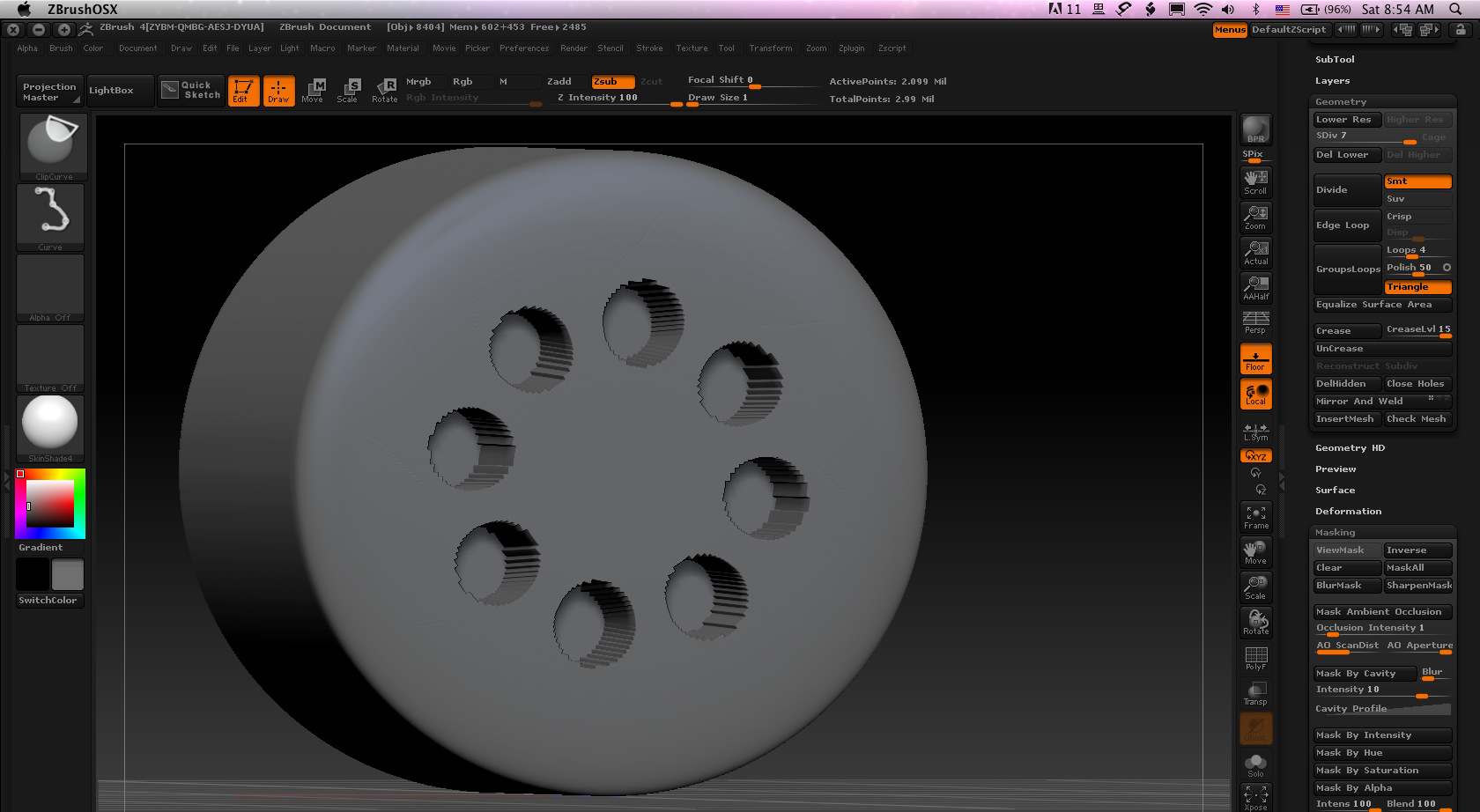Expand the Geometry HD section
Image resolution: width=1480 pixels, height=812 pixels.
pyautogui.click(x=1350, y=448)
